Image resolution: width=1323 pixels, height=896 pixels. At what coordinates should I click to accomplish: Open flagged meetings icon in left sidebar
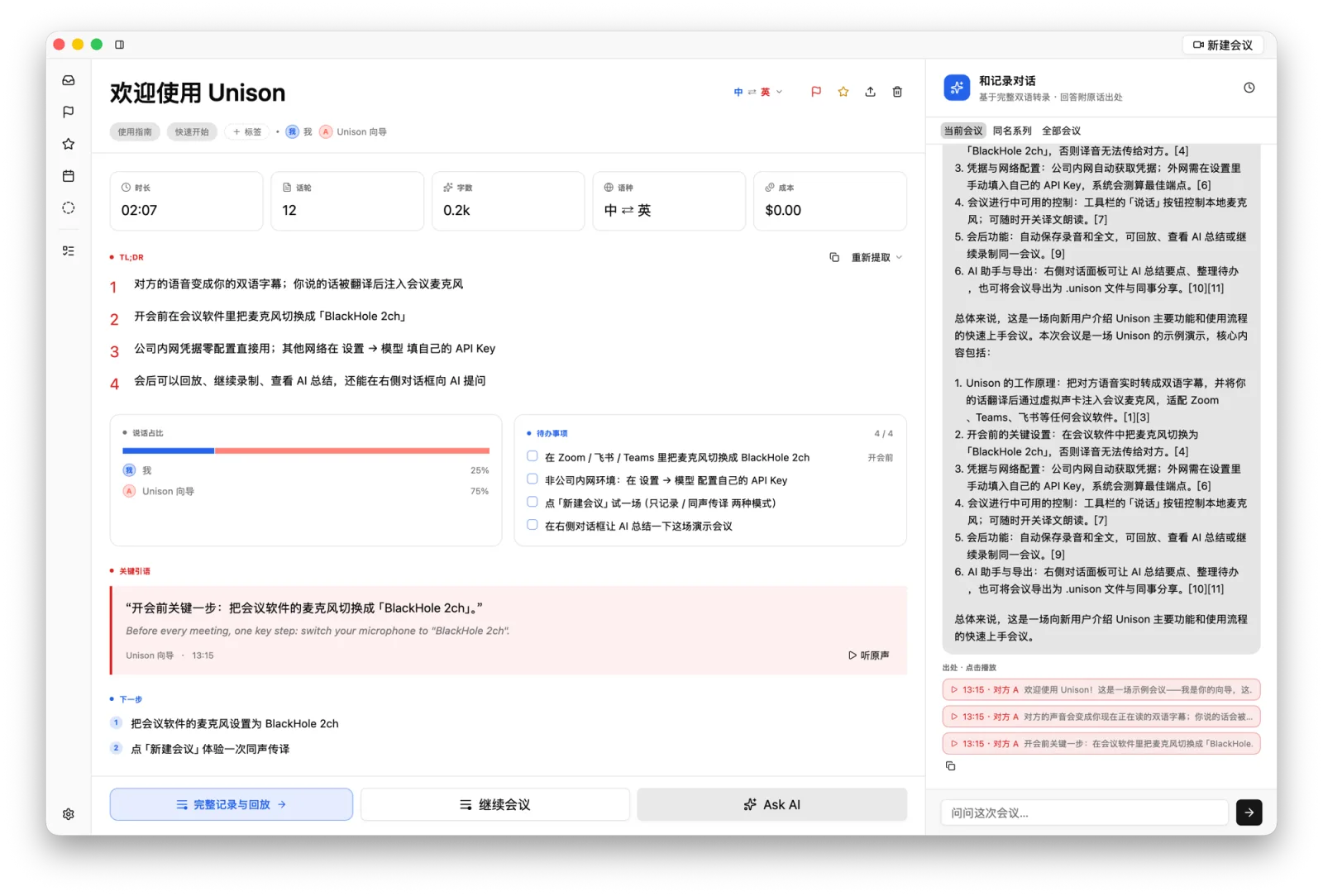[69, 112]
